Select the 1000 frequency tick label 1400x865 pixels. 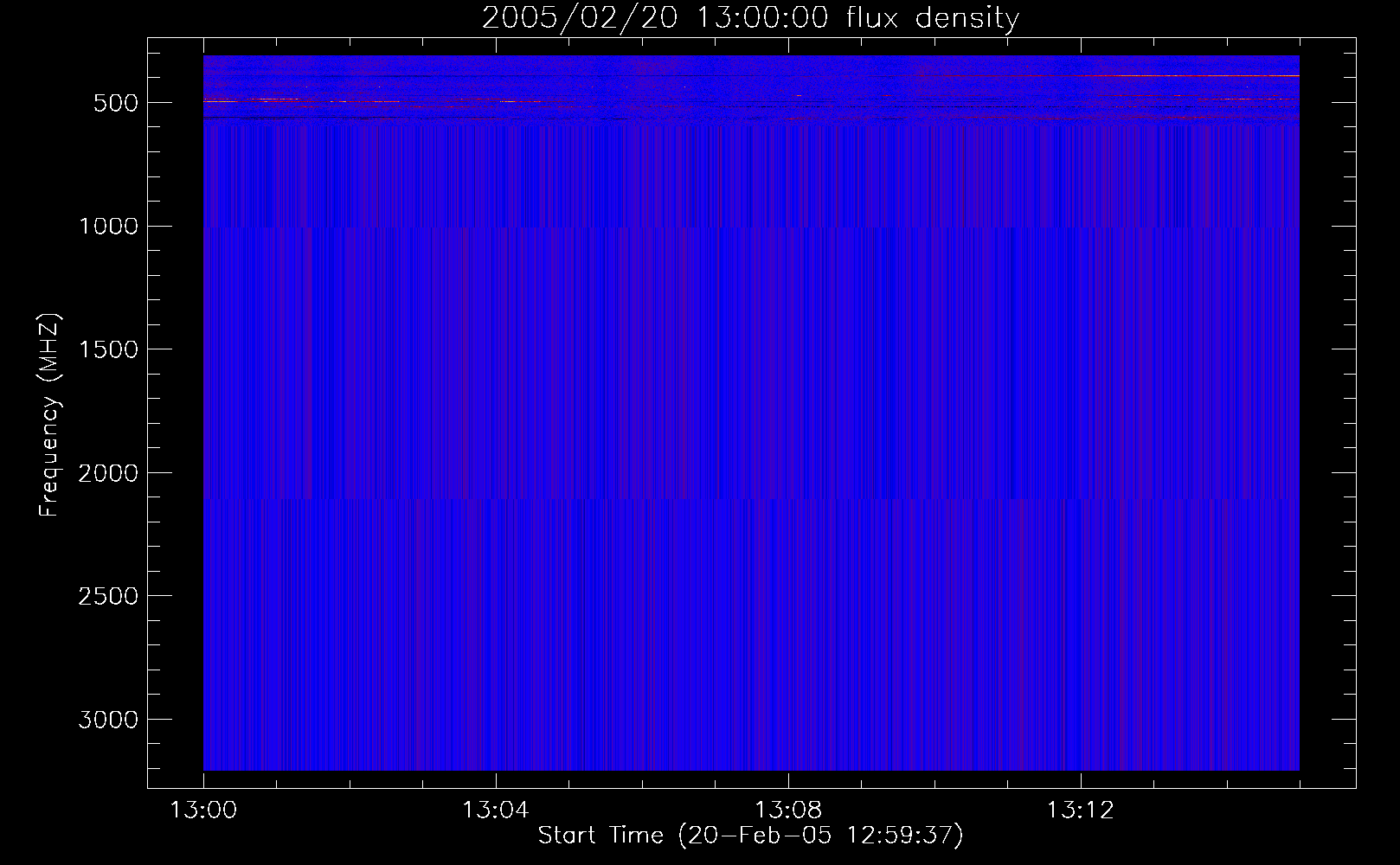(x=108, y=227)
